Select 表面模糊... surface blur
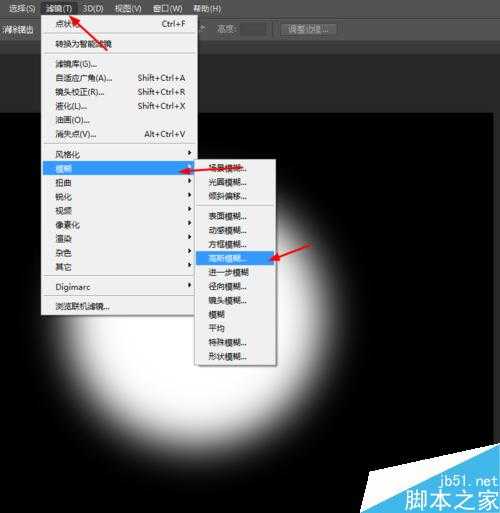This screenshot has width=500, height=513. (x=235, y=216)
